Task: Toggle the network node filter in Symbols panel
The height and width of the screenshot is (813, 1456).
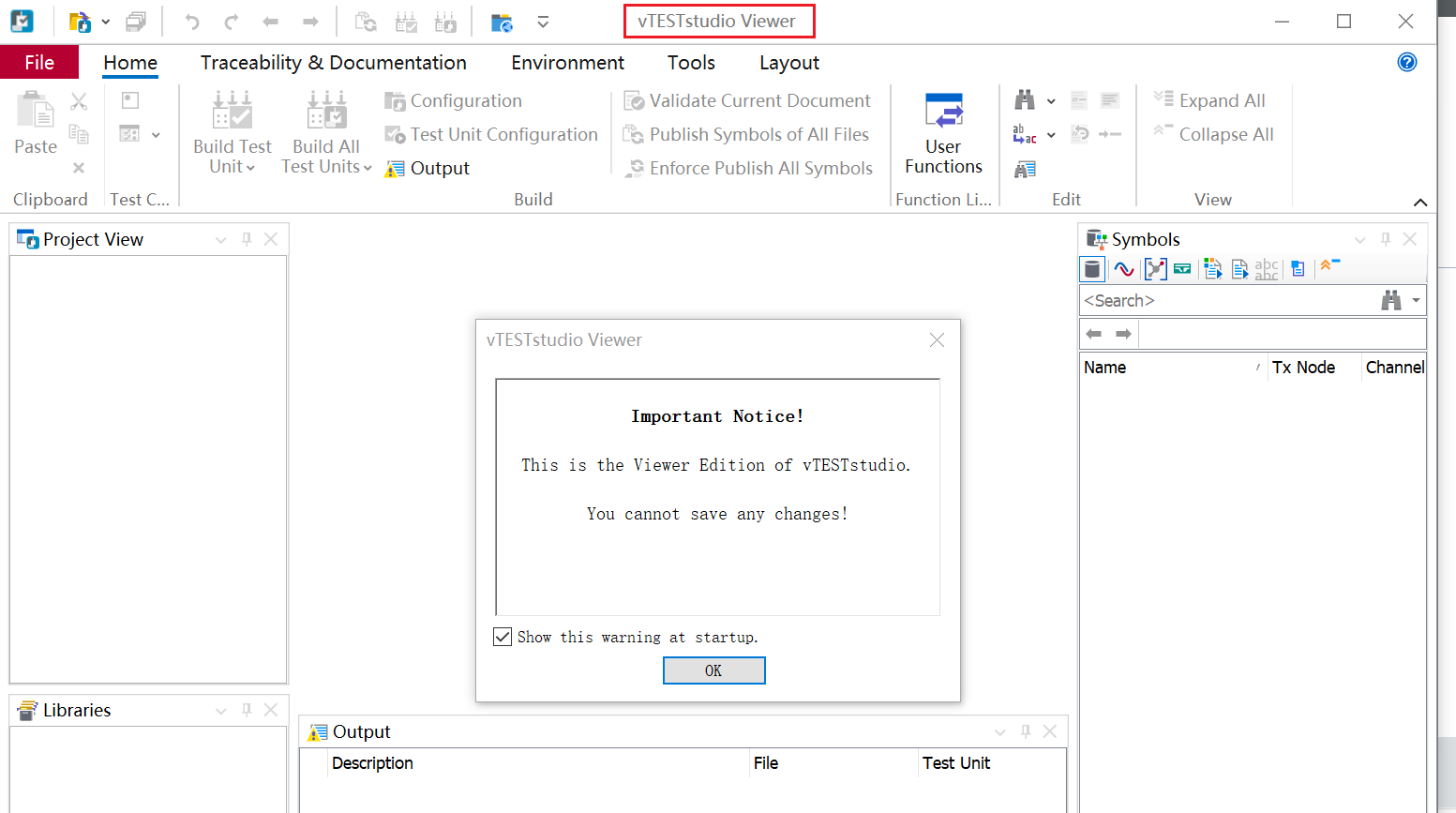Action: pos(1155,269)
